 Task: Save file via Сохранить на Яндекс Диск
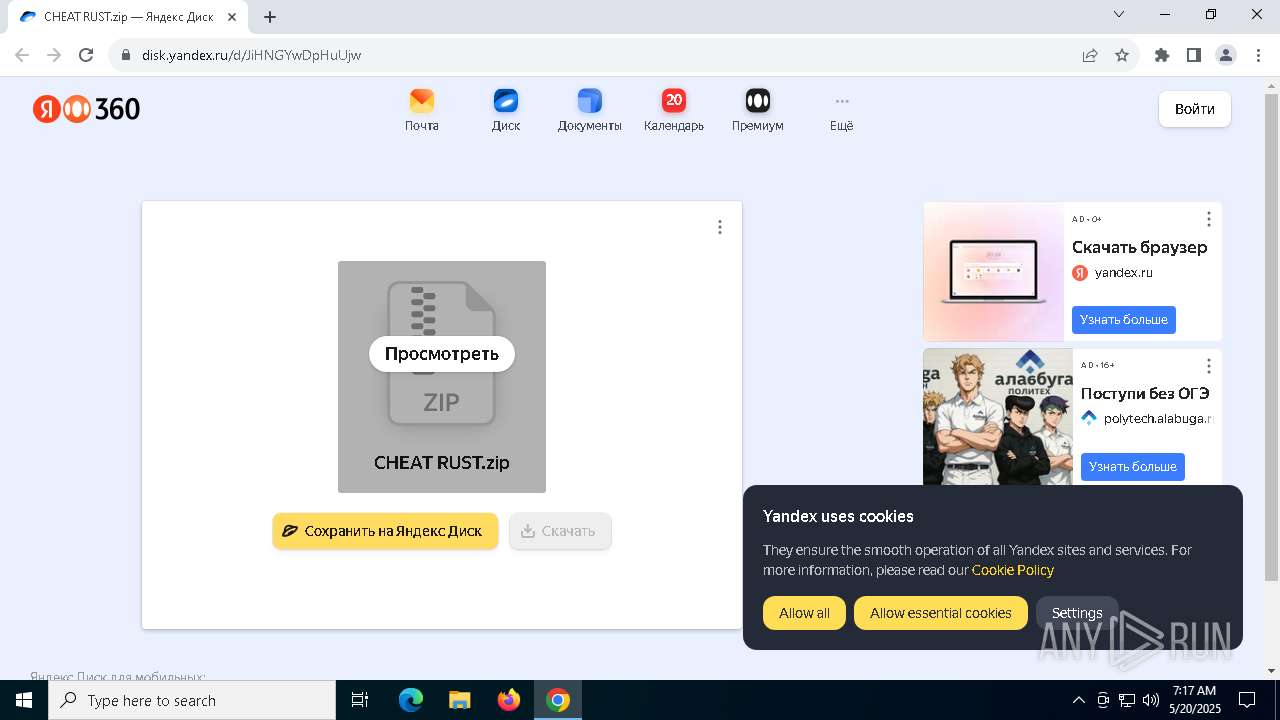click(385, 531)
